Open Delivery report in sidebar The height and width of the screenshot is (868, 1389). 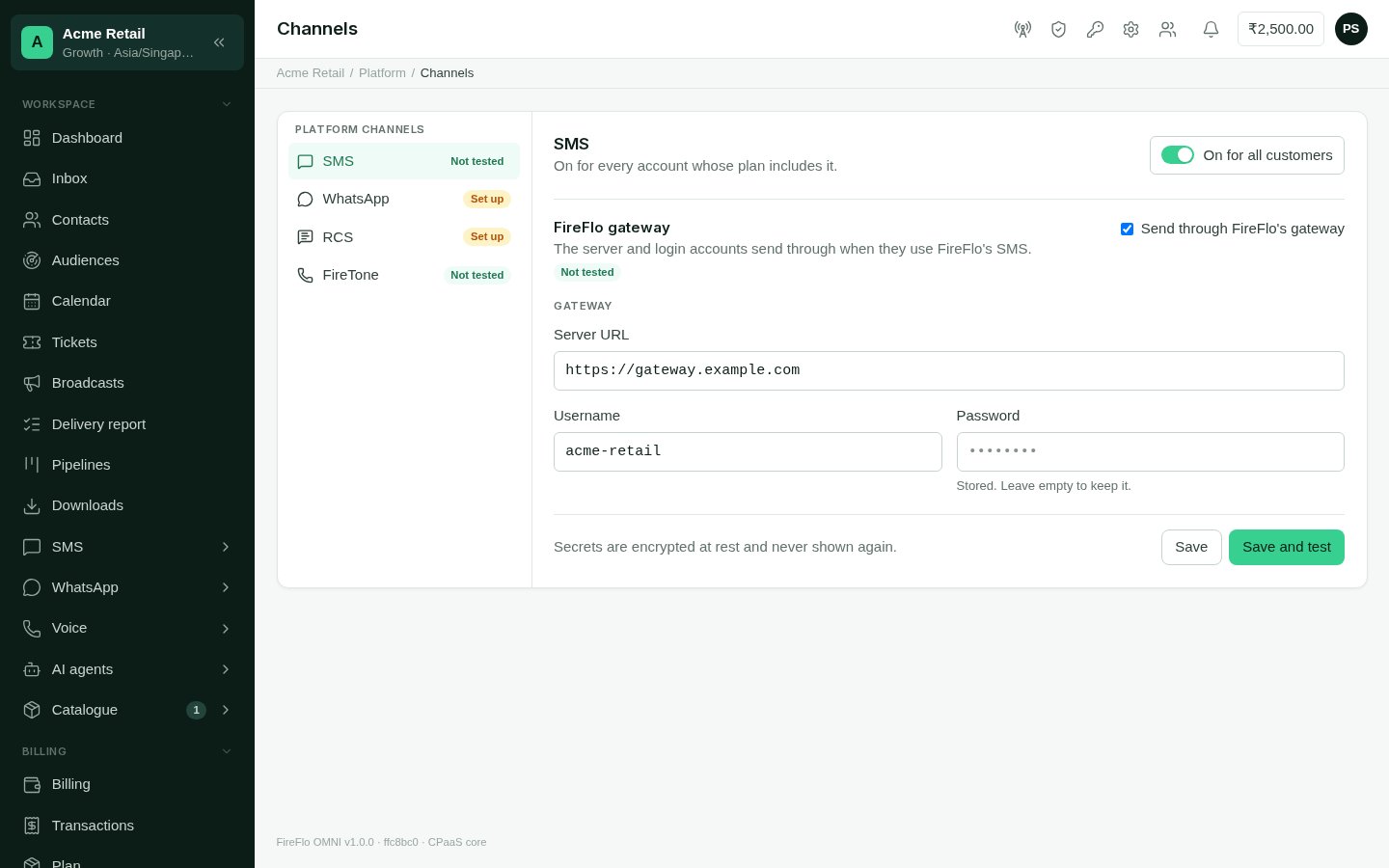pyautogui.click(x=127, y=424)
